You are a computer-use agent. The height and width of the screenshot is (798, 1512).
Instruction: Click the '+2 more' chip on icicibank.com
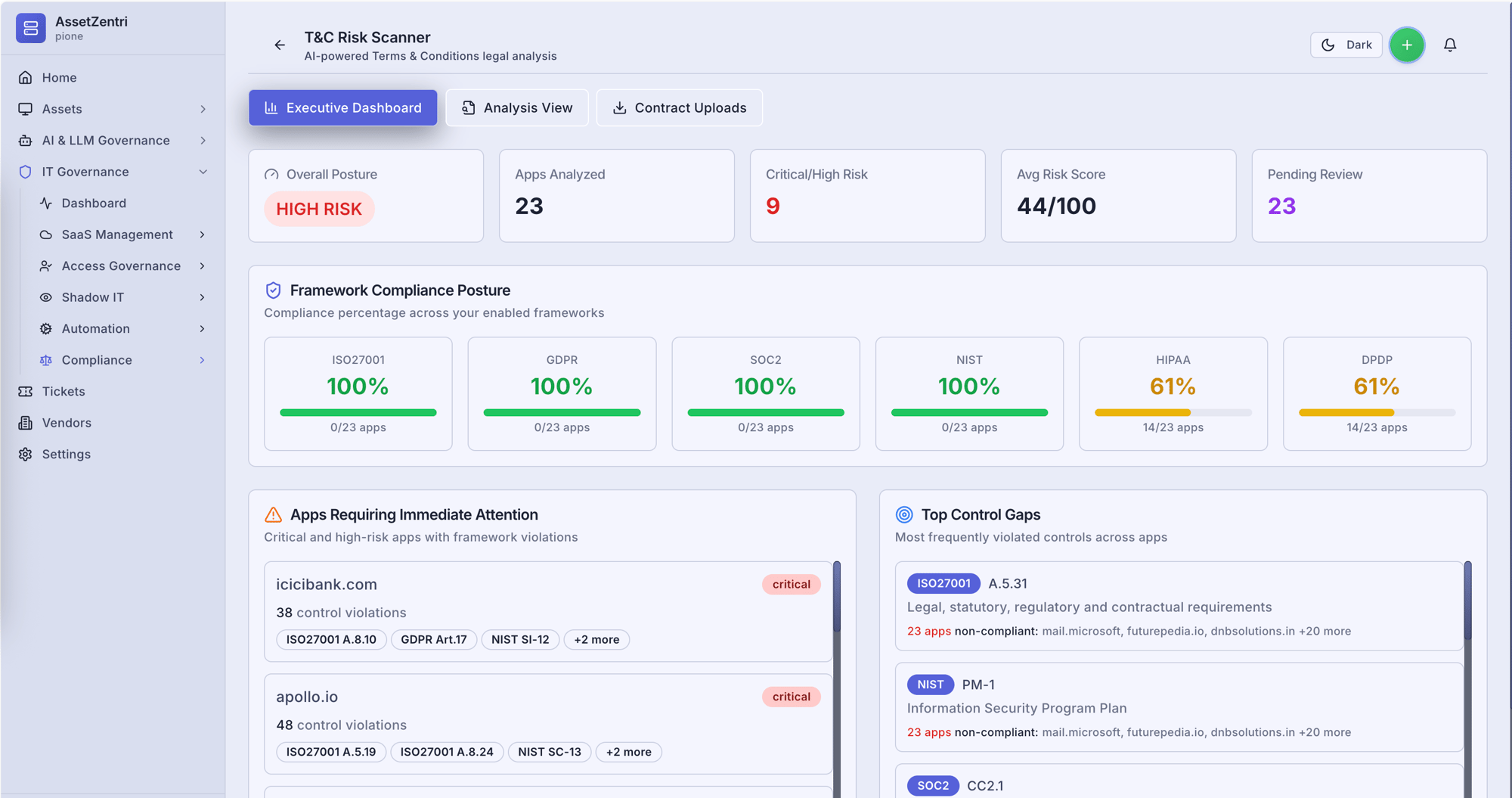click(596, 640)
